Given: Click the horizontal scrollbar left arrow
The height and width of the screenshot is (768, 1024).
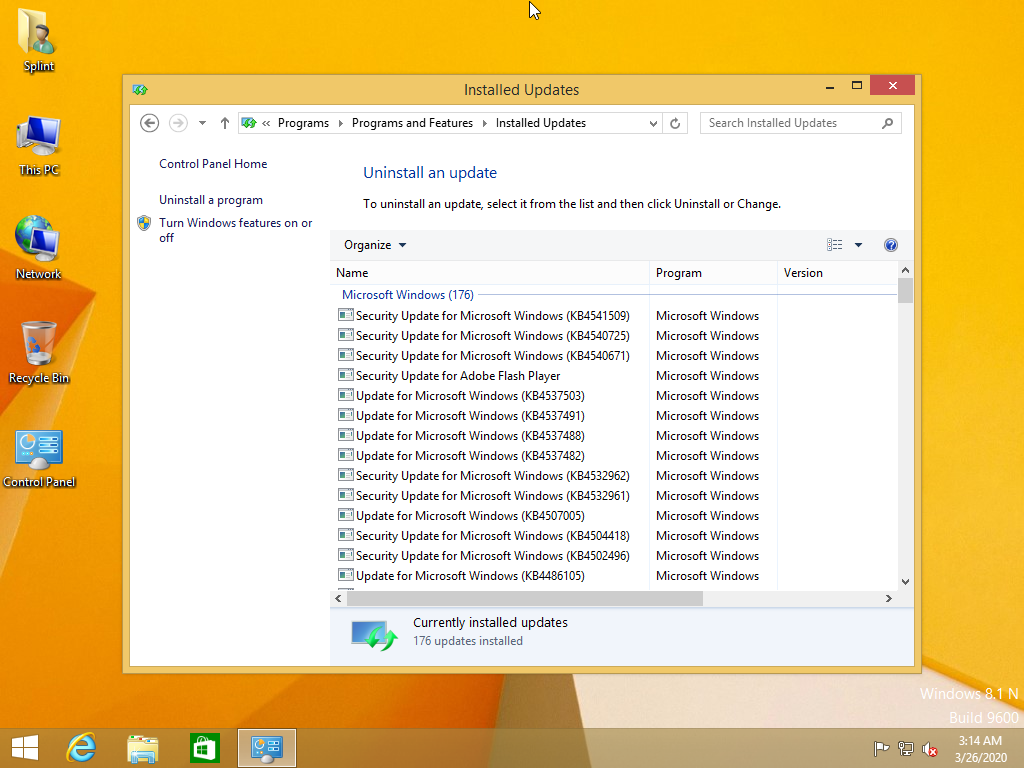Looking at the screenshot, I should (x=338, y=598).
